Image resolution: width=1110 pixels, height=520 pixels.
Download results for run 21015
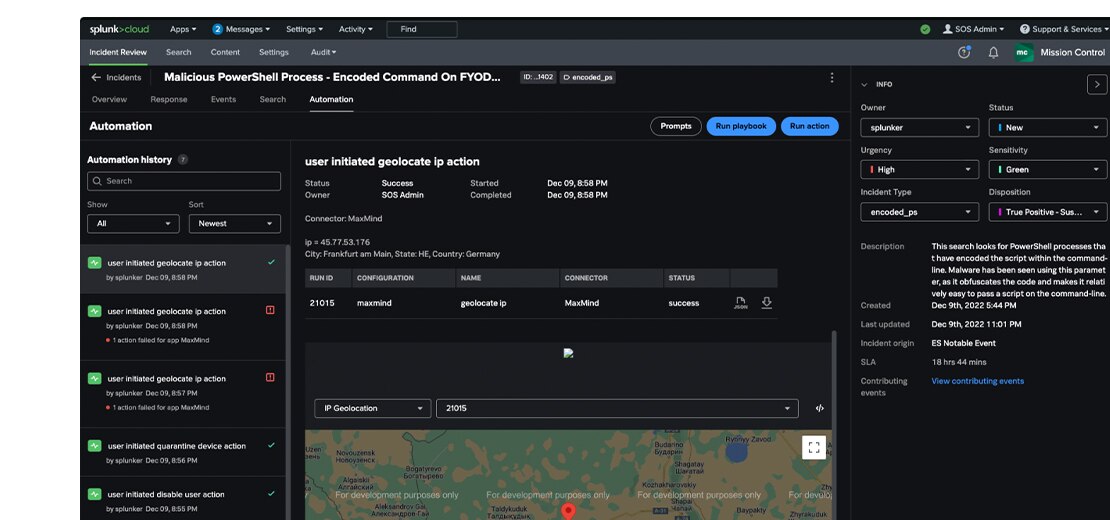[766, 303]
